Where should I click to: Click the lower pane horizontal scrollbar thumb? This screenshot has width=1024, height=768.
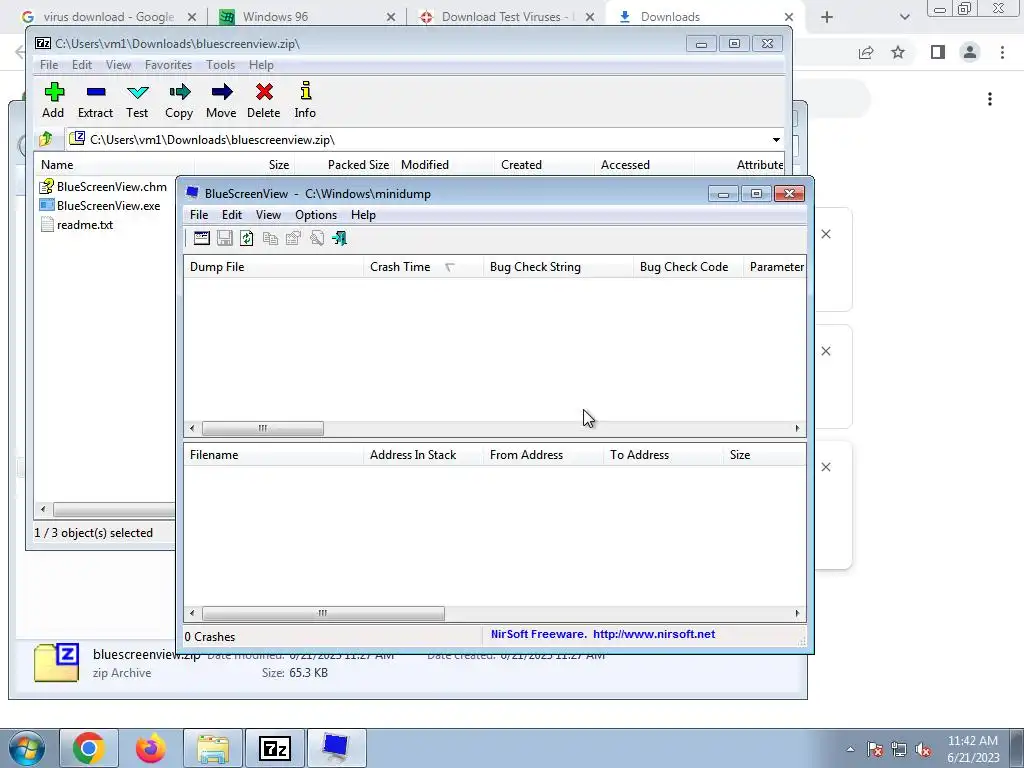[323, 613]
